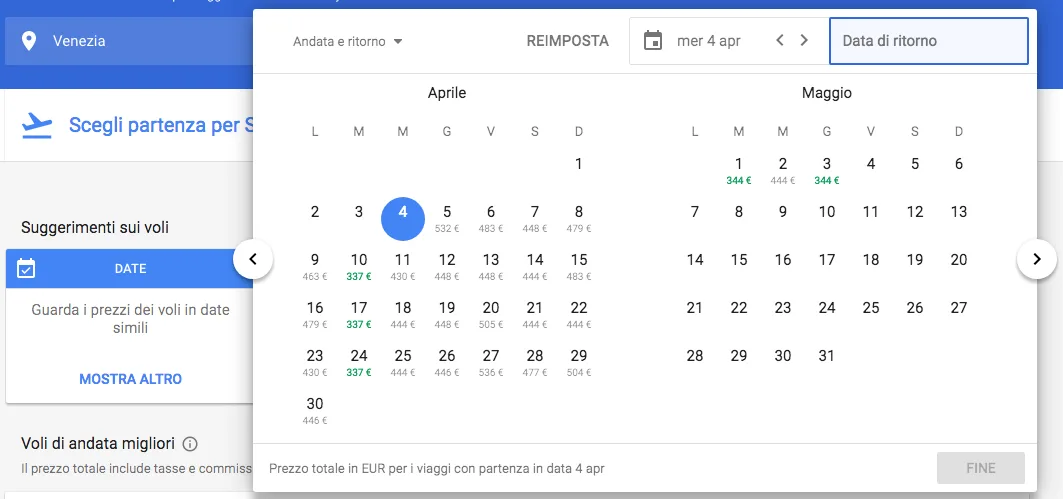Image resolution: width=1063 pixels, height=499 pixels.
Task: Click MOSTRA ALTRO link
Action: (x=130, y=379)
